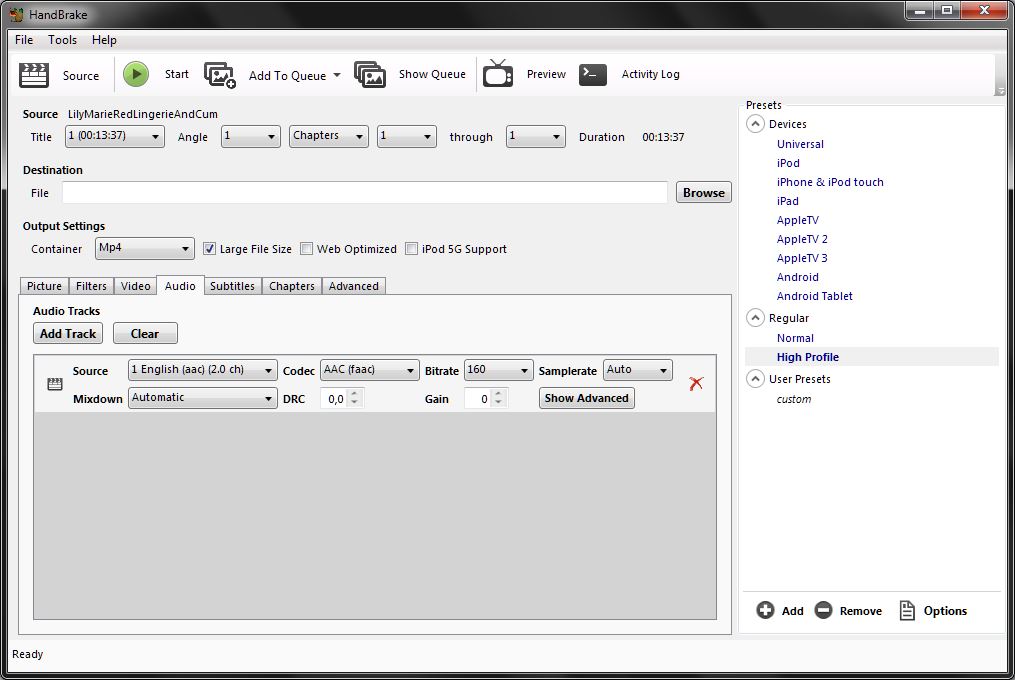
Task: Click the preset Options document icon
Action: (x=907, y=610)
